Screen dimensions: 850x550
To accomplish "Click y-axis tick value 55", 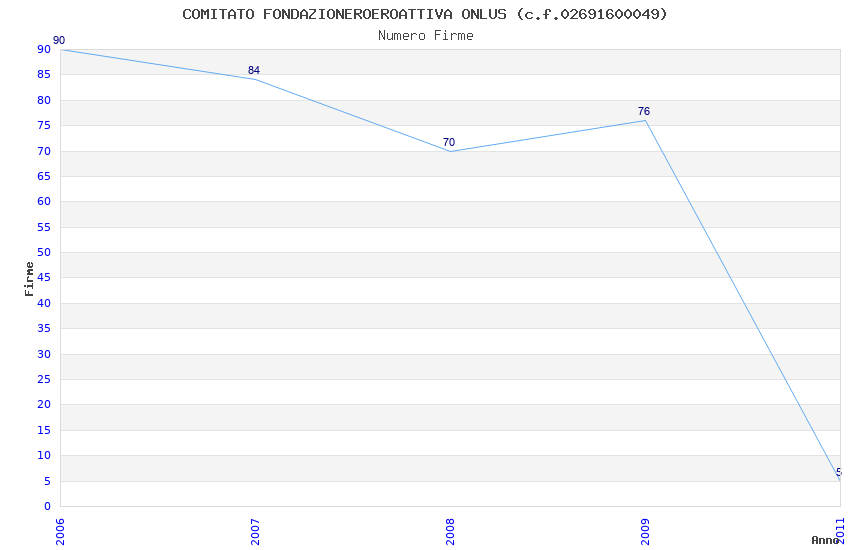I will 44,227.
